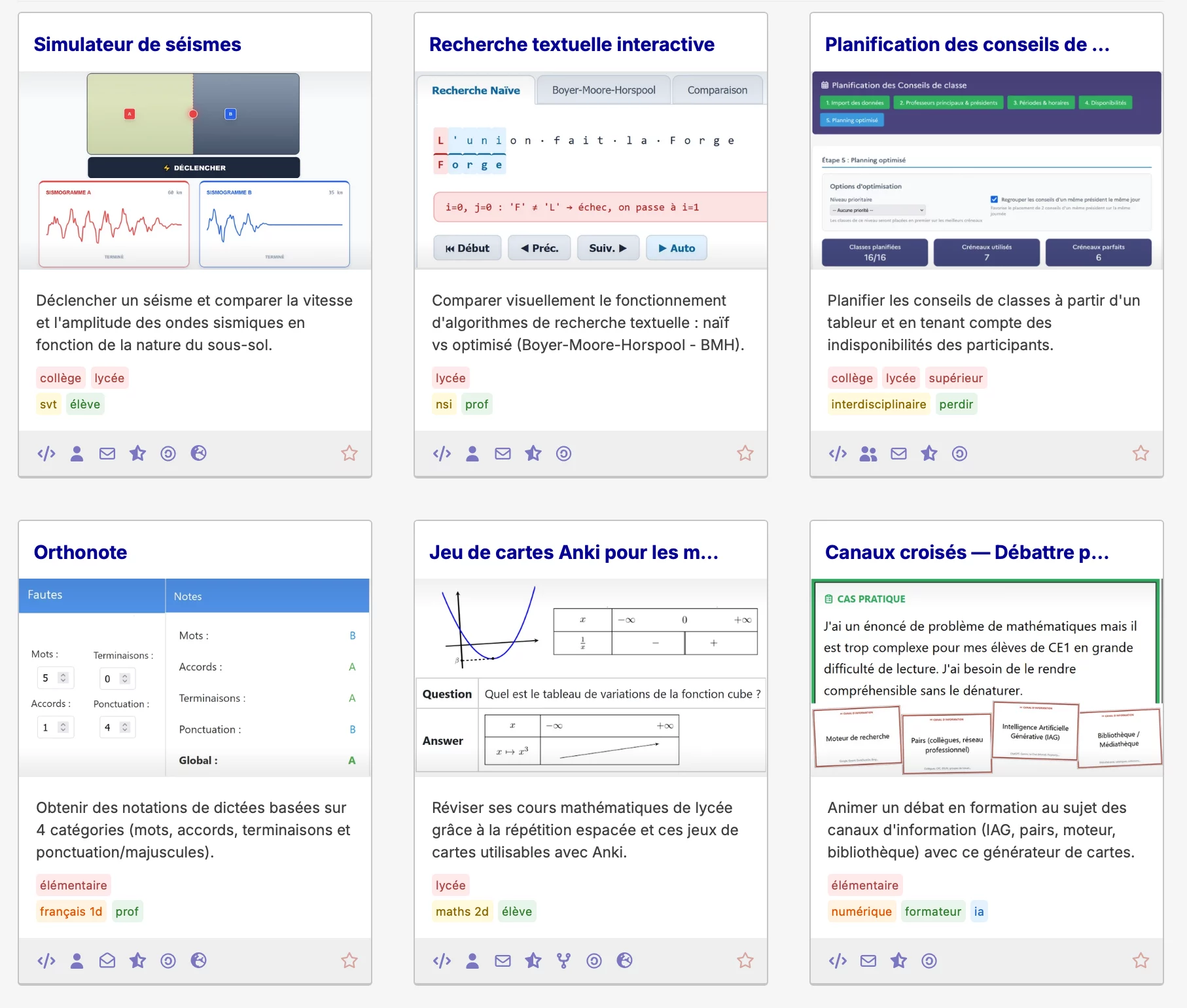Image resolution: width=1187 pixels, height=1008 pixels.
Task: Select the Comparaison tab
Action: coord(717,90)
